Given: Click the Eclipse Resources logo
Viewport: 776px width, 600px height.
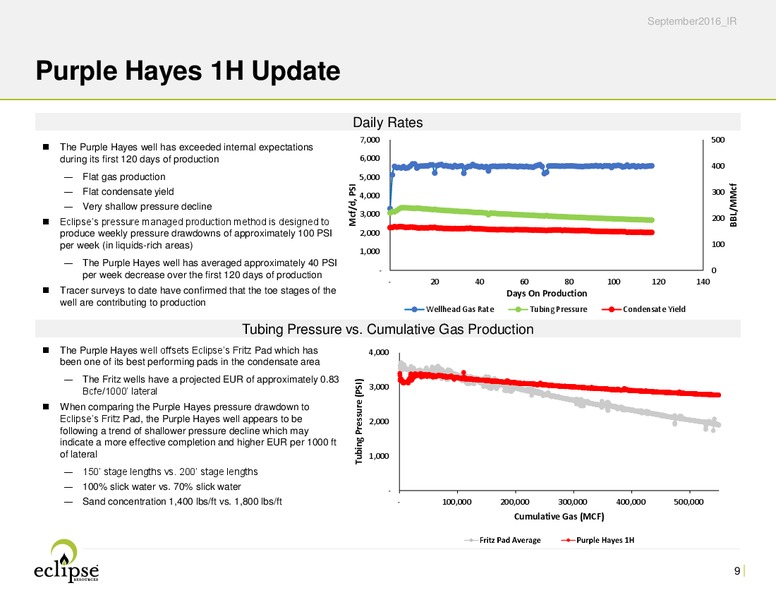Looking at the screenshot, I should point(66,560).
